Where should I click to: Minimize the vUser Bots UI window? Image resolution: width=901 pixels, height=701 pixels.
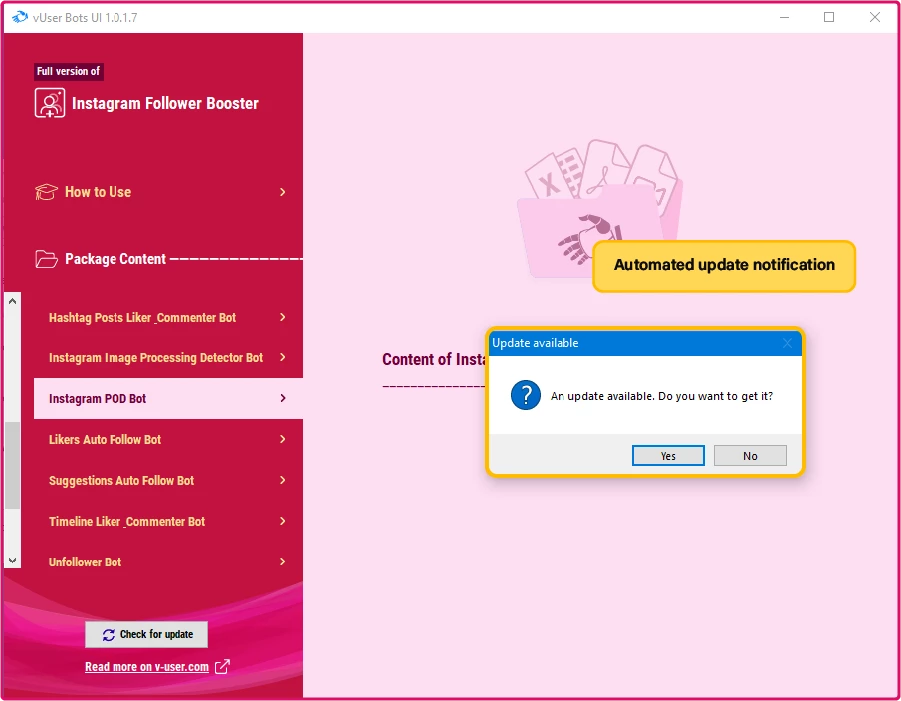coord(784,17)
